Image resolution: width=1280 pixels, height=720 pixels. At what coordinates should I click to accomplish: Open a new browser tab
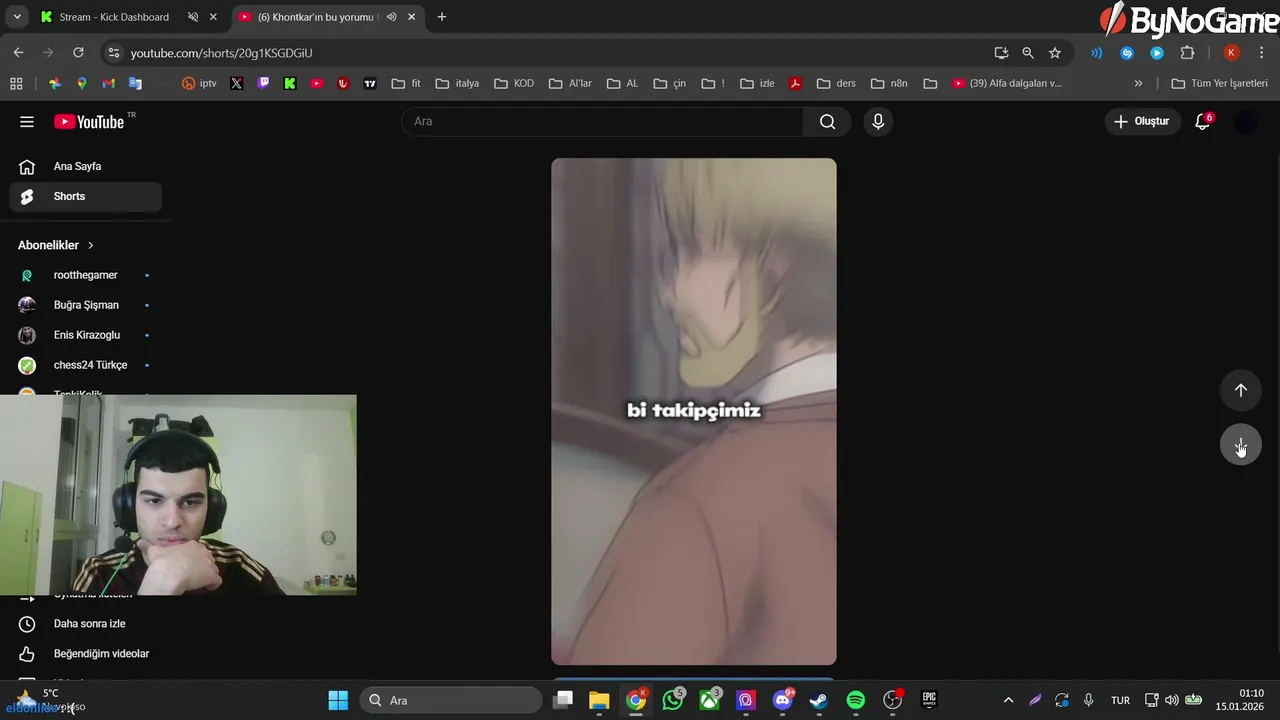pos(442,17)
